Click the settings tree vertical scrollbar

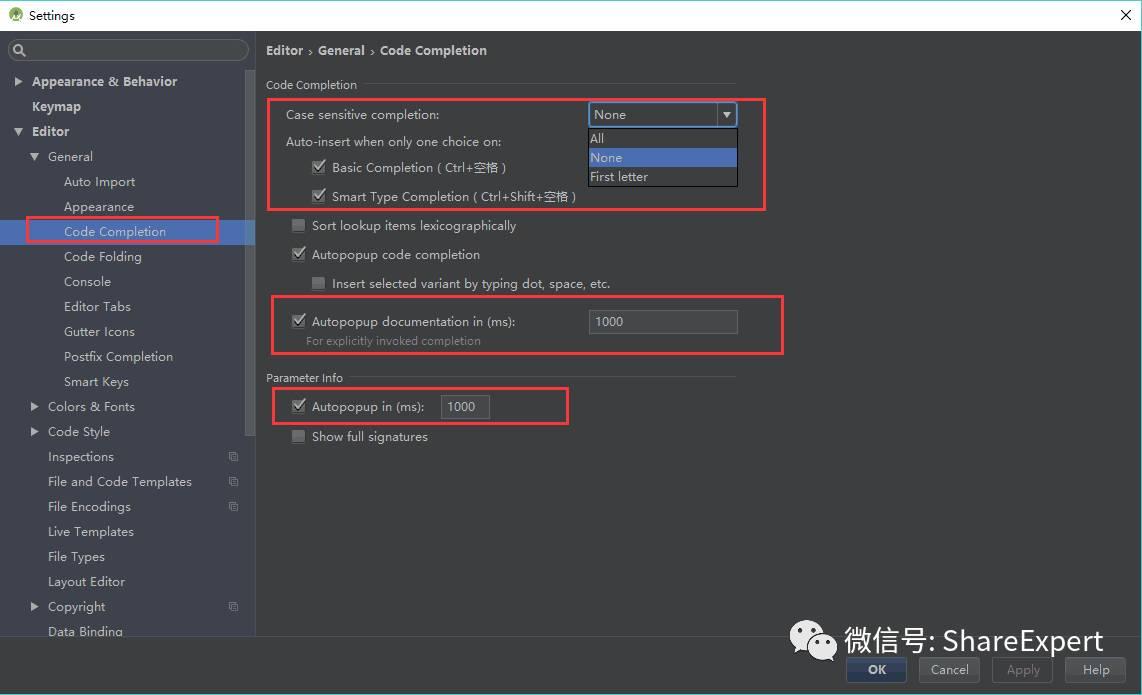(250, 253)
